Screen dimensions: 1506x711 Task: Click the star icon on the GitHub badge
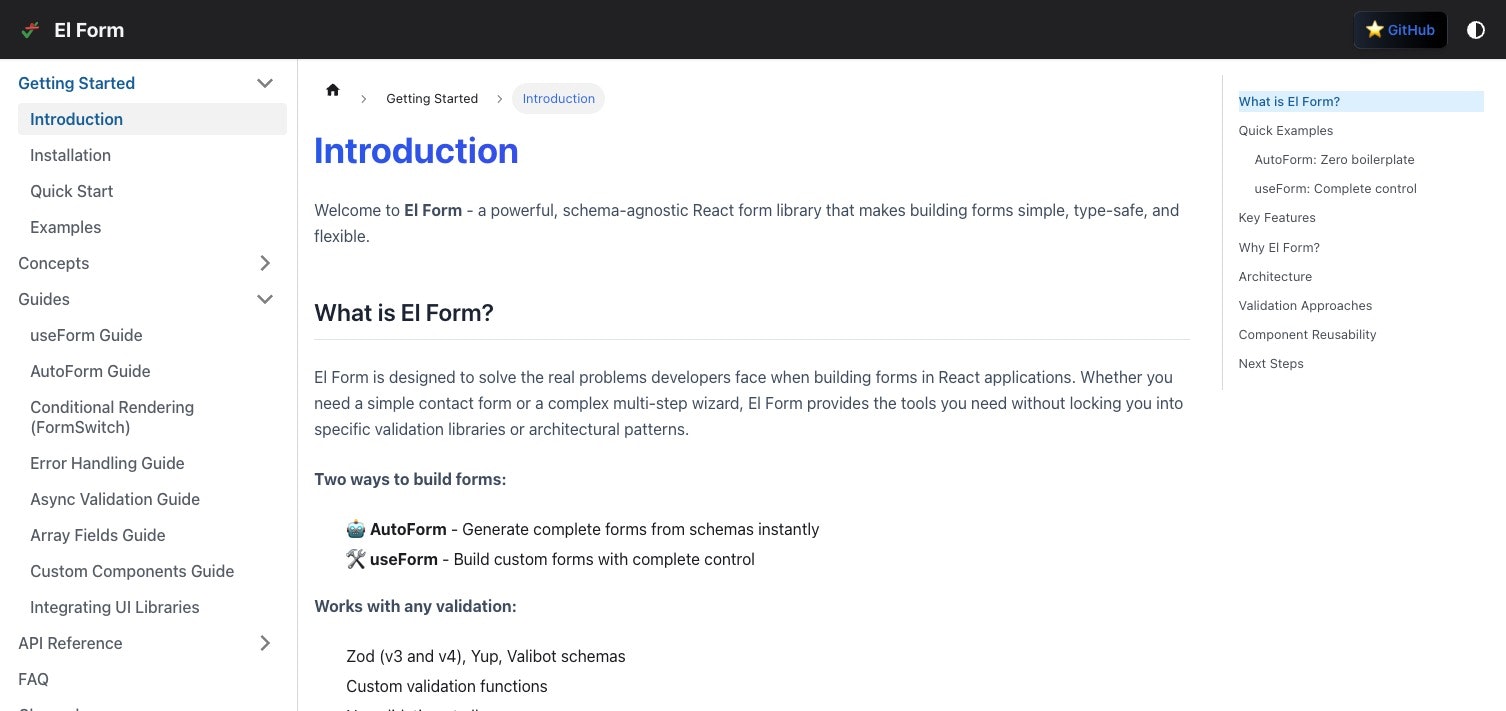1375,29
